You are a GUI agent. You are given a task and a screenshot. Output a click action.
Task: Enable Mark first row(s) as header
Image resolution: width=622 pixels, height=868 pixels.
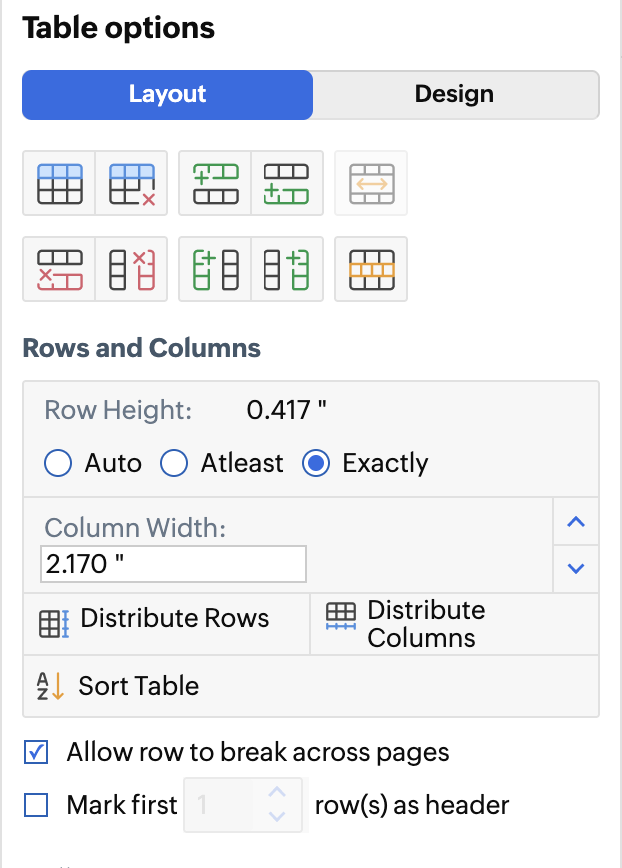36,805
